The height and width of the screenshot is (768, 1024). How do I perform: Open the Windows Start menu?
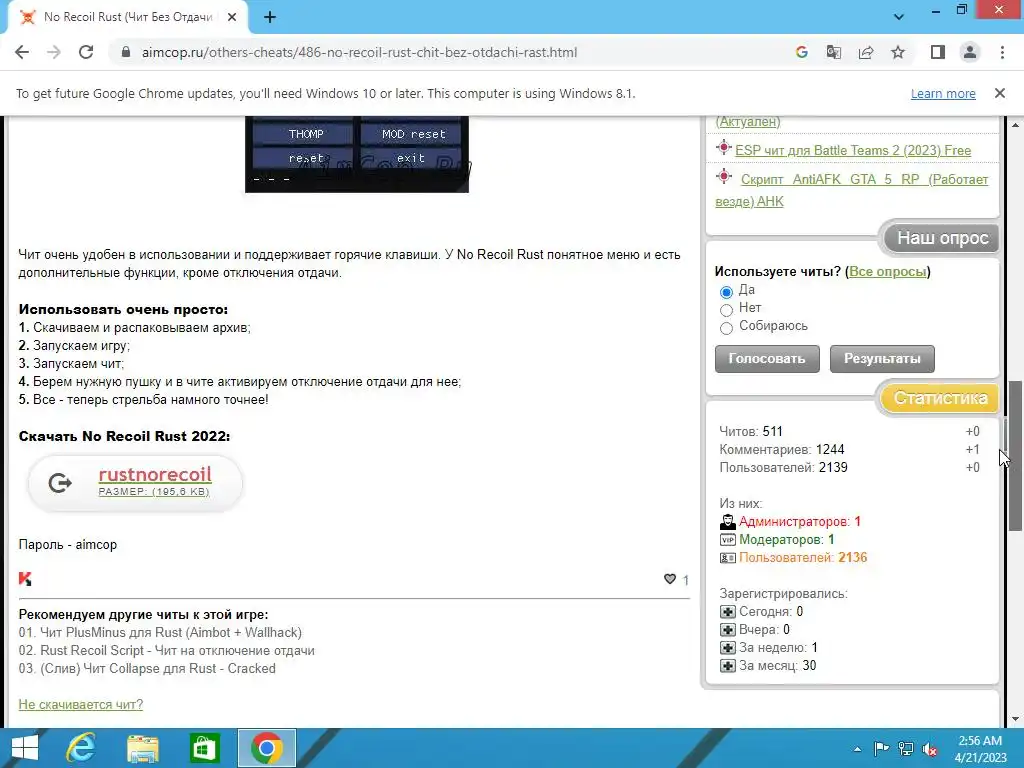[25, 748]
